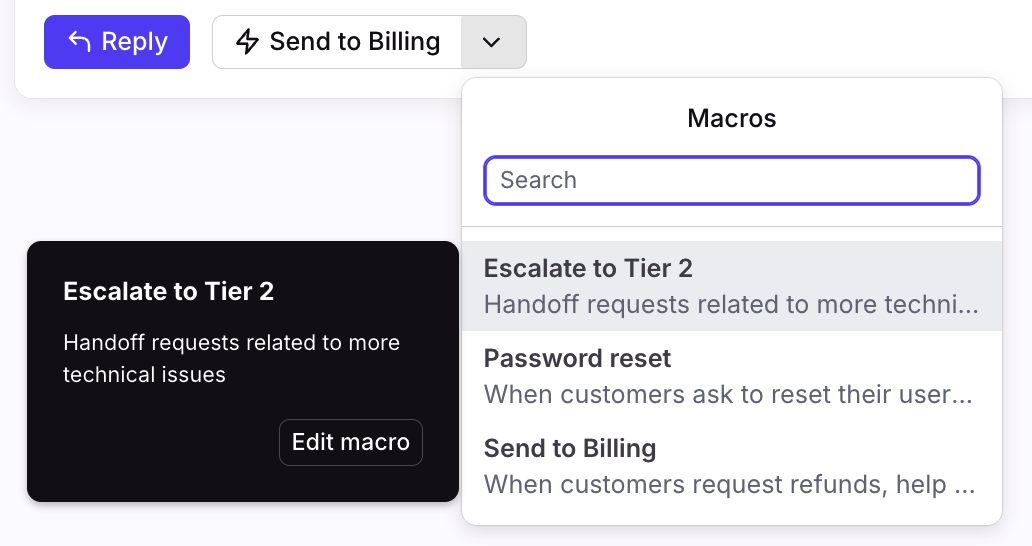Focus the macros Search field

point(731,180)
